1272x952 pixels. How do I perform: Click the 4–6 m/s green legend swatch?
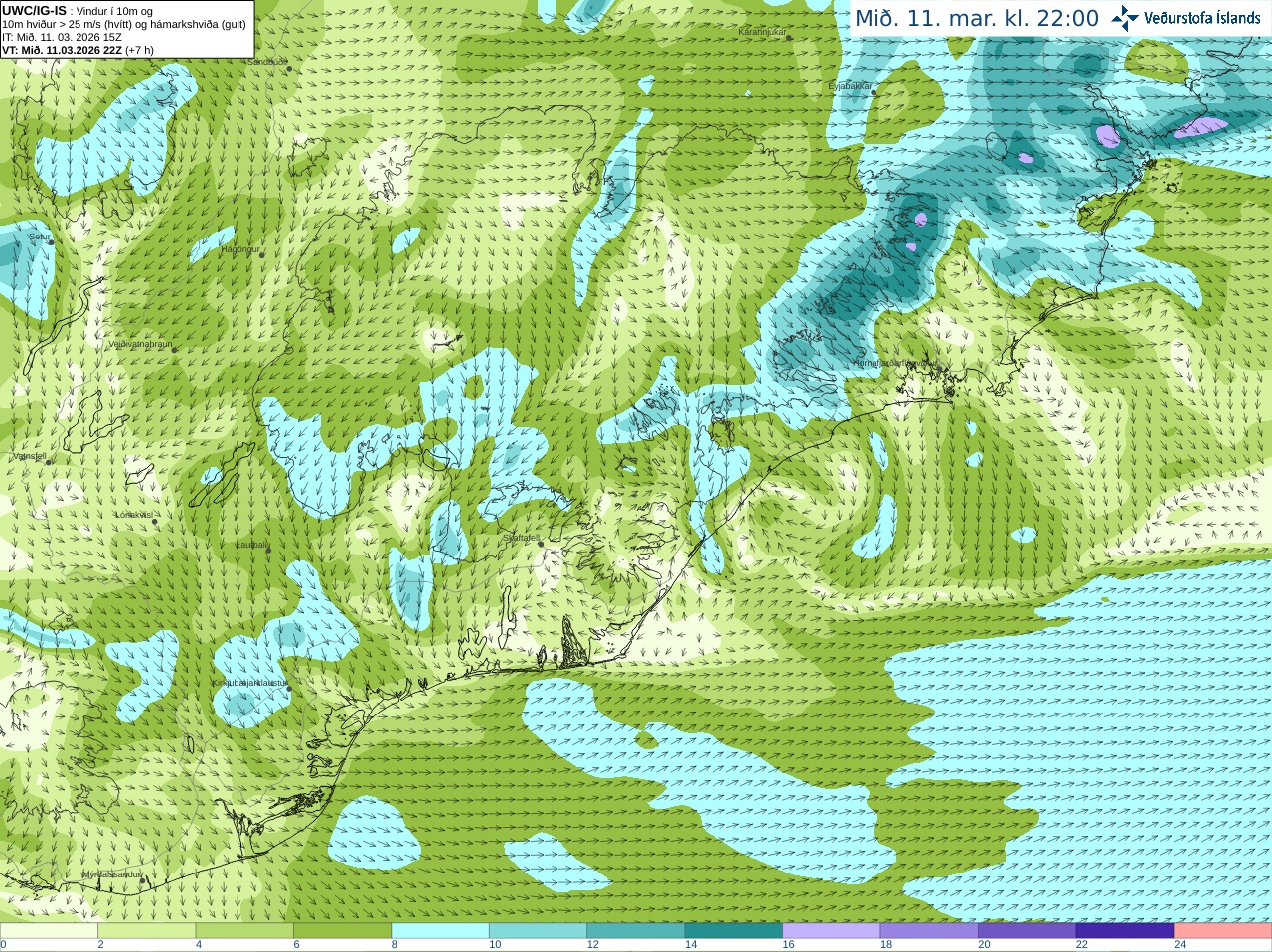coord(244,931)
